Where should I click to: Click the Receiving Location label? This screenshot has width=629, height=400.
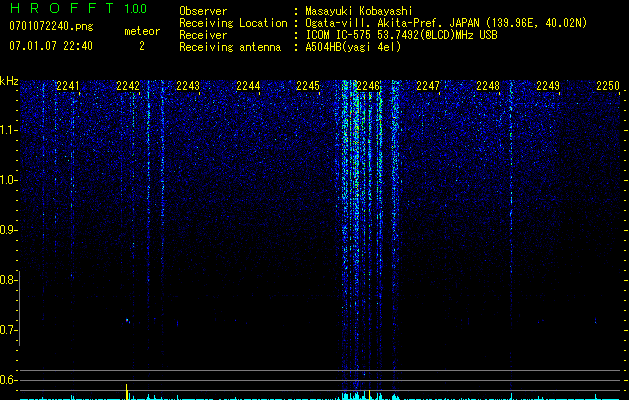coord(233,23)
